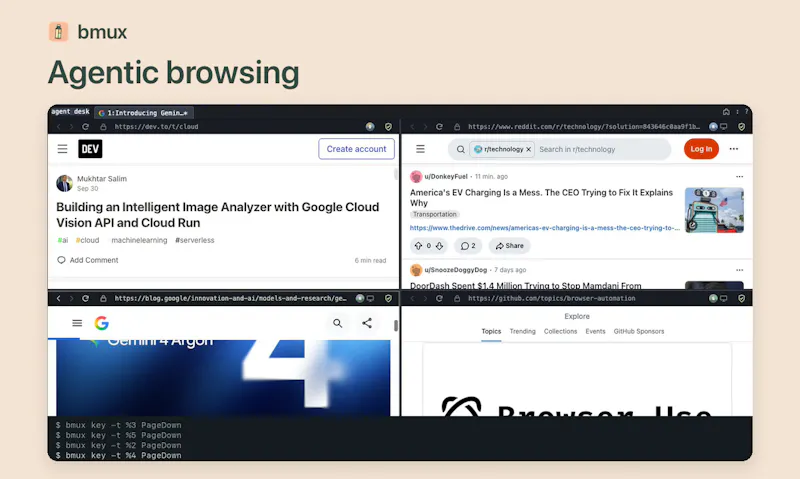Select the #serverless tag
The height and width of the screenshot is (479, 800).
coord(195,240)
